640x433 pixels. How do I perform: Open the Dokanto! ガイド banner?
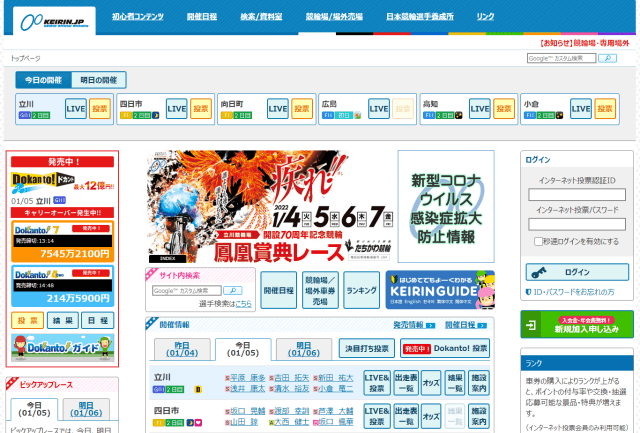point(62,347)
